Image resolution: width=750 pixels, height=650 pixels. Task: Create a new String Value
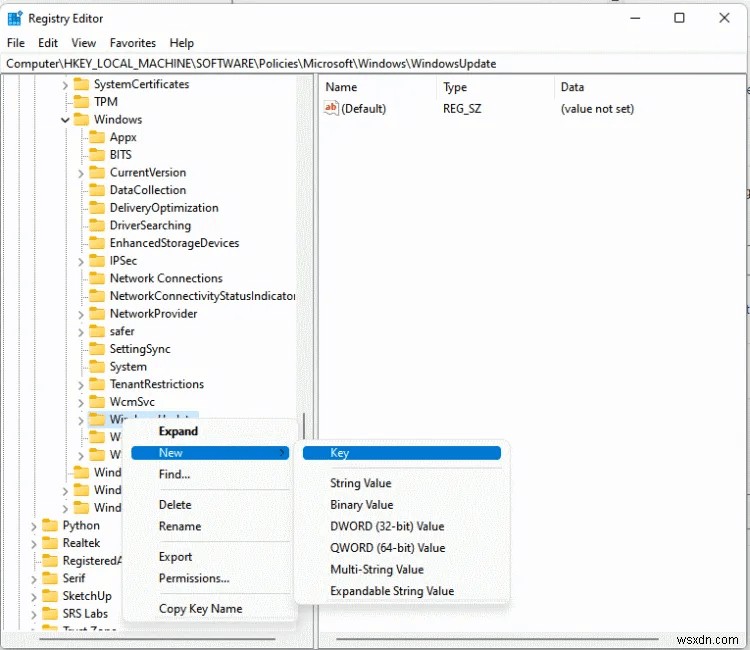(x=402, y=483)
